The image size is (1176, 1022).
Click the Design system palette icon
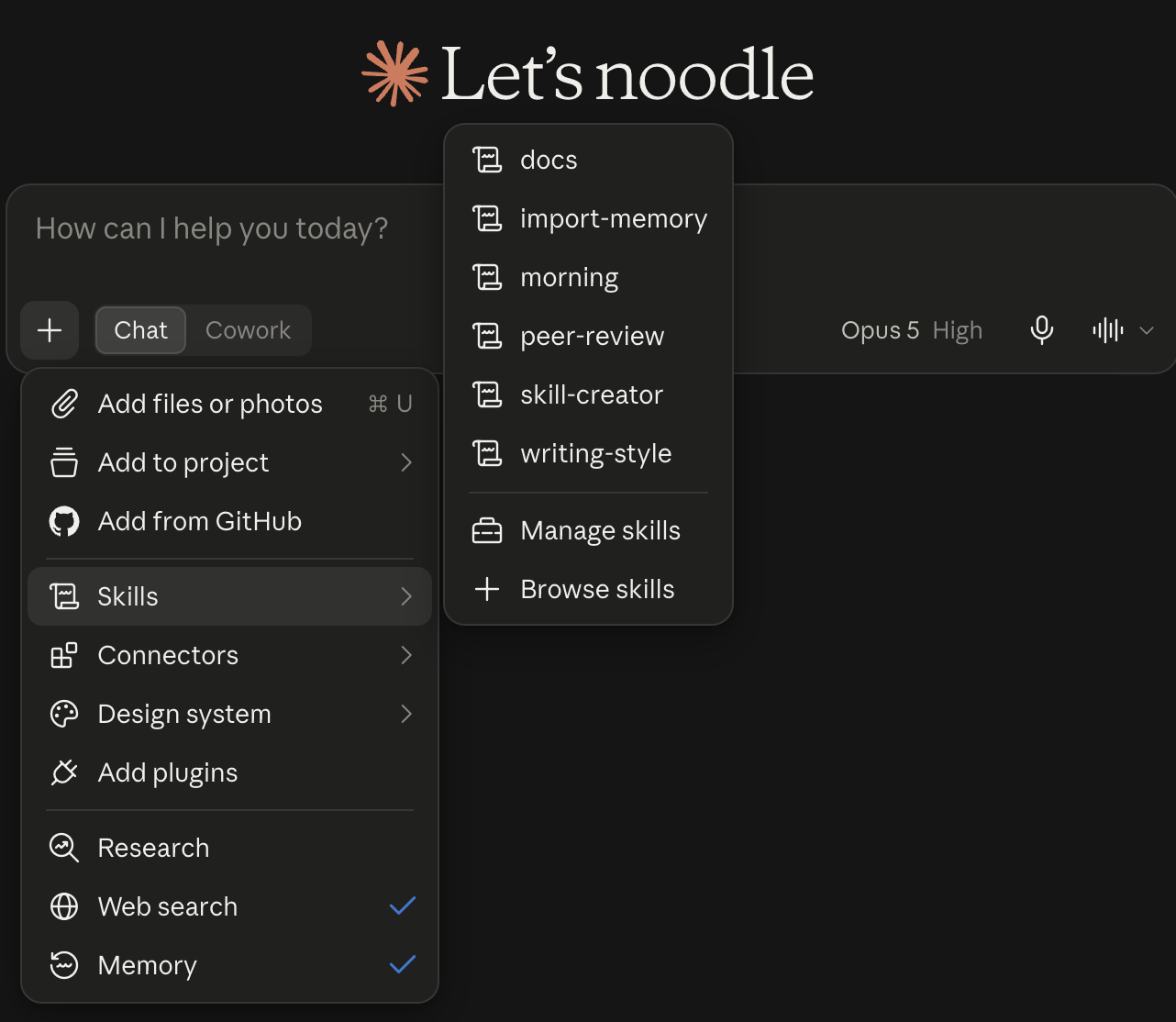point(64,714)
